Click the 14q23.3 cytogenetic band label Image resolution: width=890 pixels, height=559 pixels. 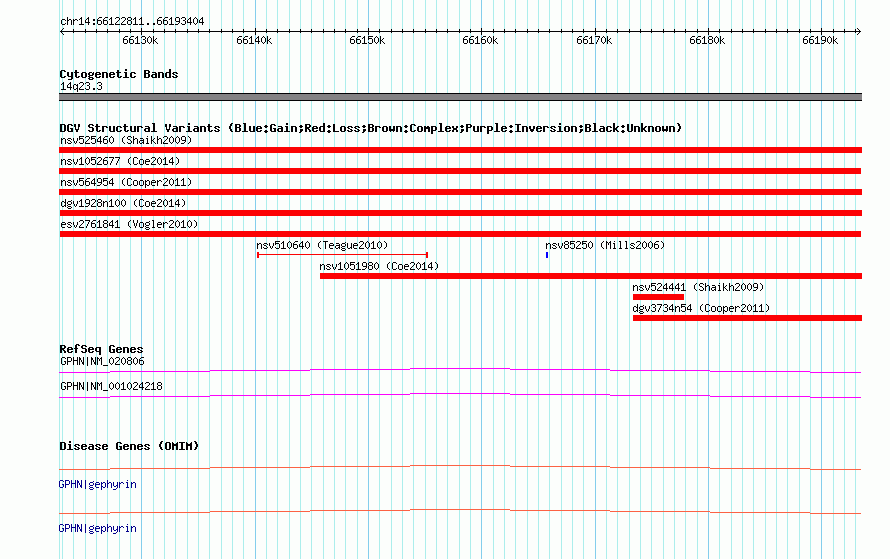(81, 86)
